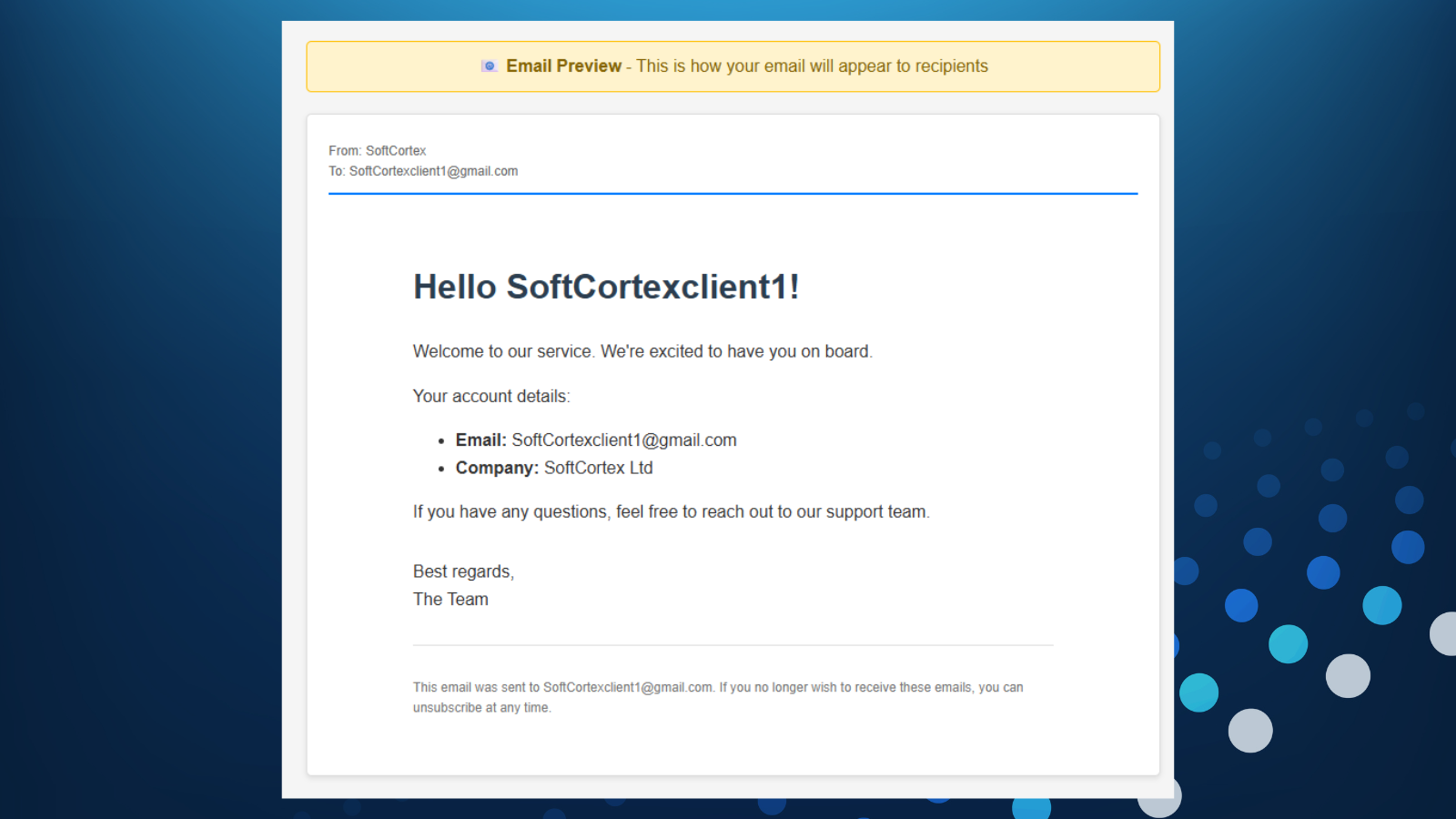Viewport: 1456px width, 819px height.
Task: Select the support team question sentence
Action: [x=671, y=511]
